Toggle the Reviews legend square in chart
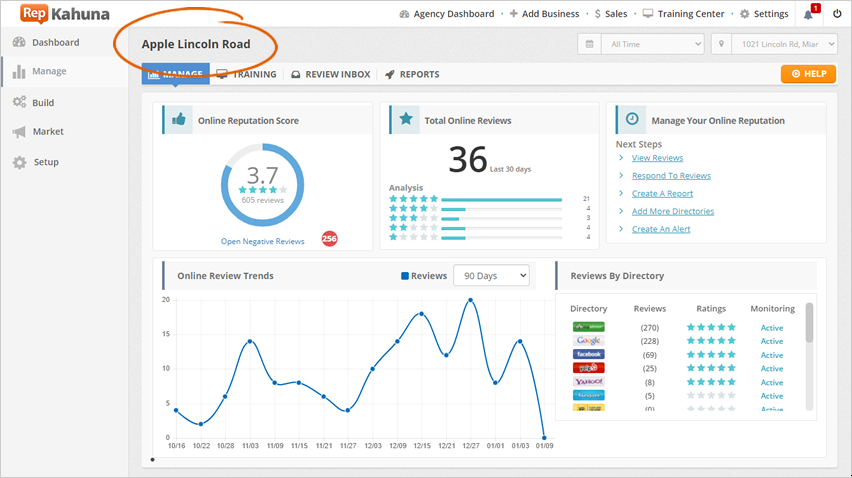852x478 pixels. [x=405, y=276]
